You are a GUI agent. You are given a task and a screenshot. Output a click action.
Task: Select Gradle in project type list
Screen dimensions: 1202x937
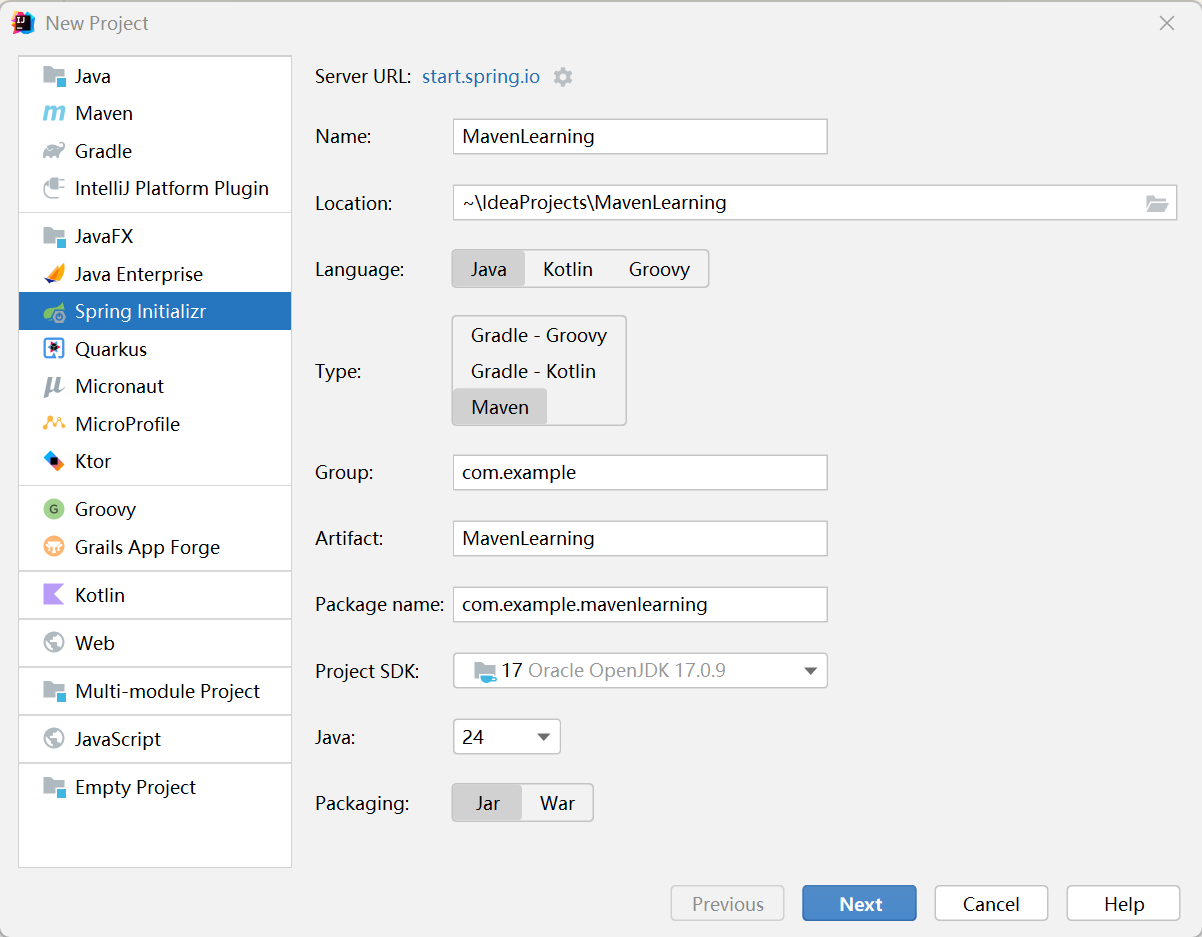pos(155,151)
